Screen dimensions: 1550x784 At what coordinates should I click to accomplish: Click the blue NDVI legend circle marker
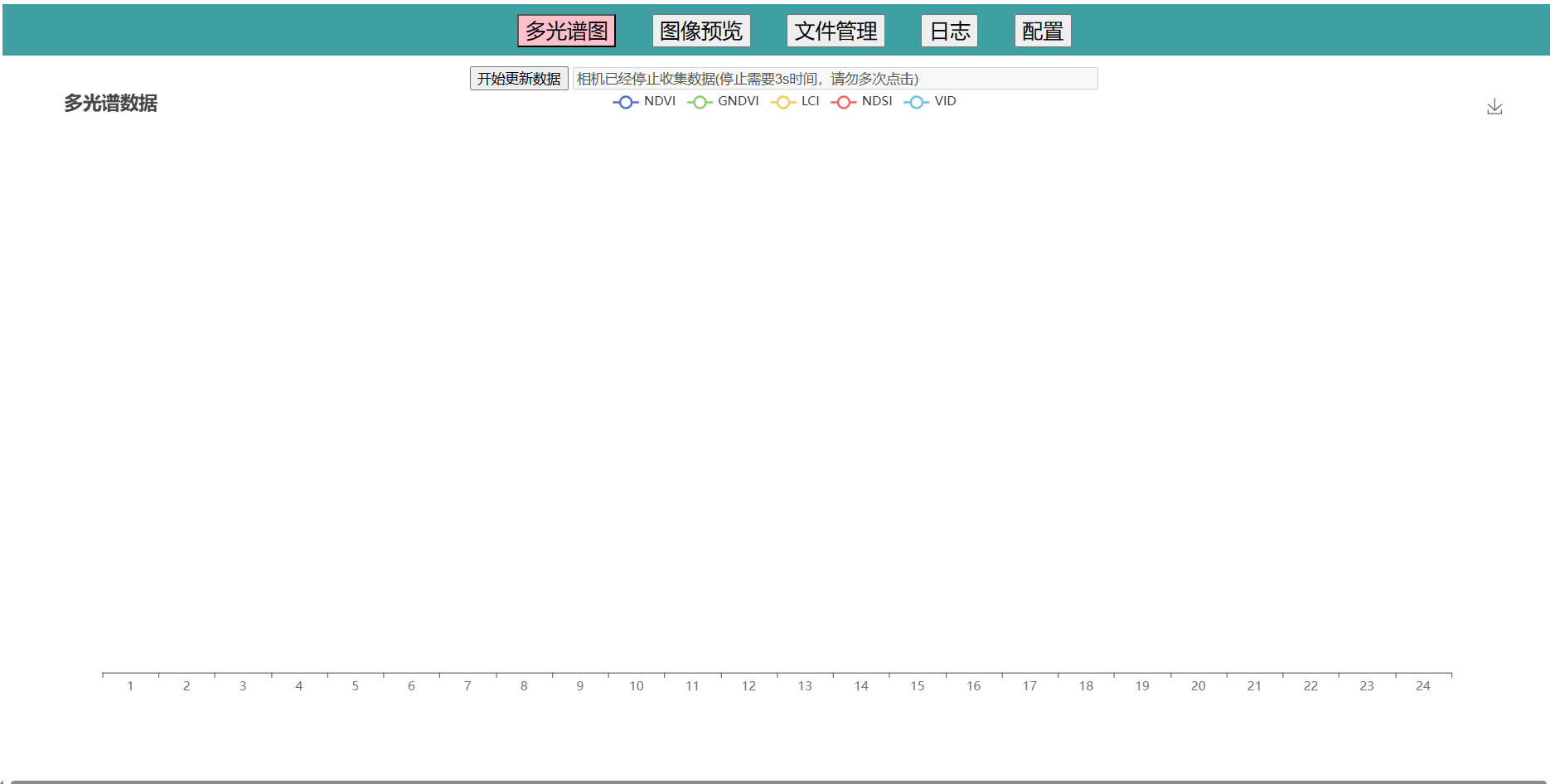(x=626, y=101)
